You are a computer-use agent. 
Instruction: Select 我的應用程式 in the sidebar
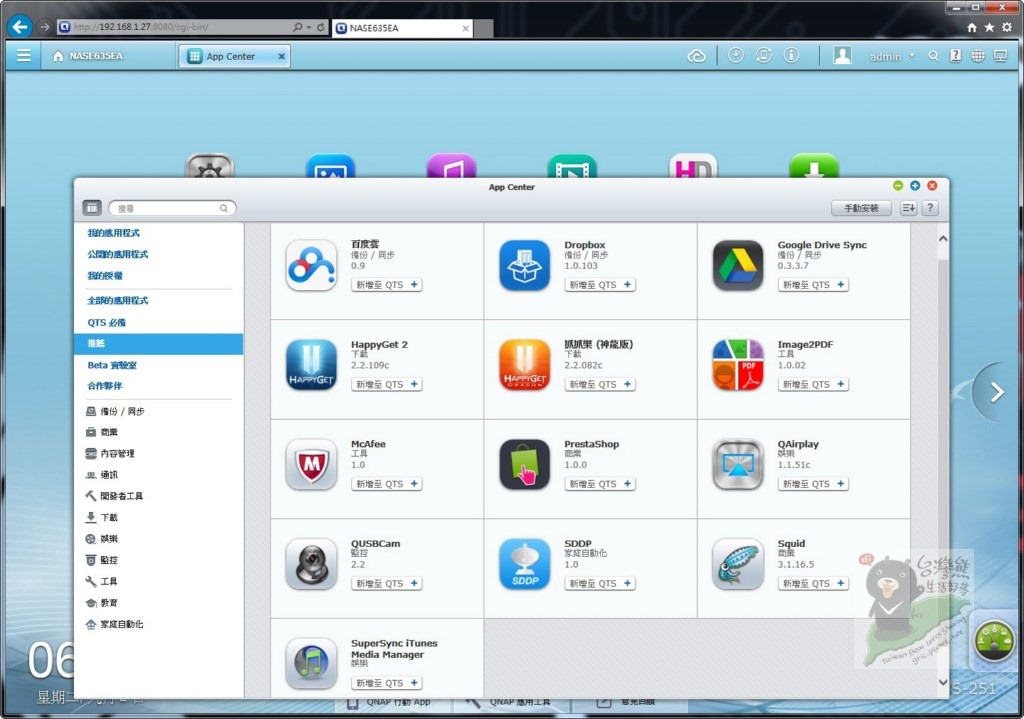114,233
